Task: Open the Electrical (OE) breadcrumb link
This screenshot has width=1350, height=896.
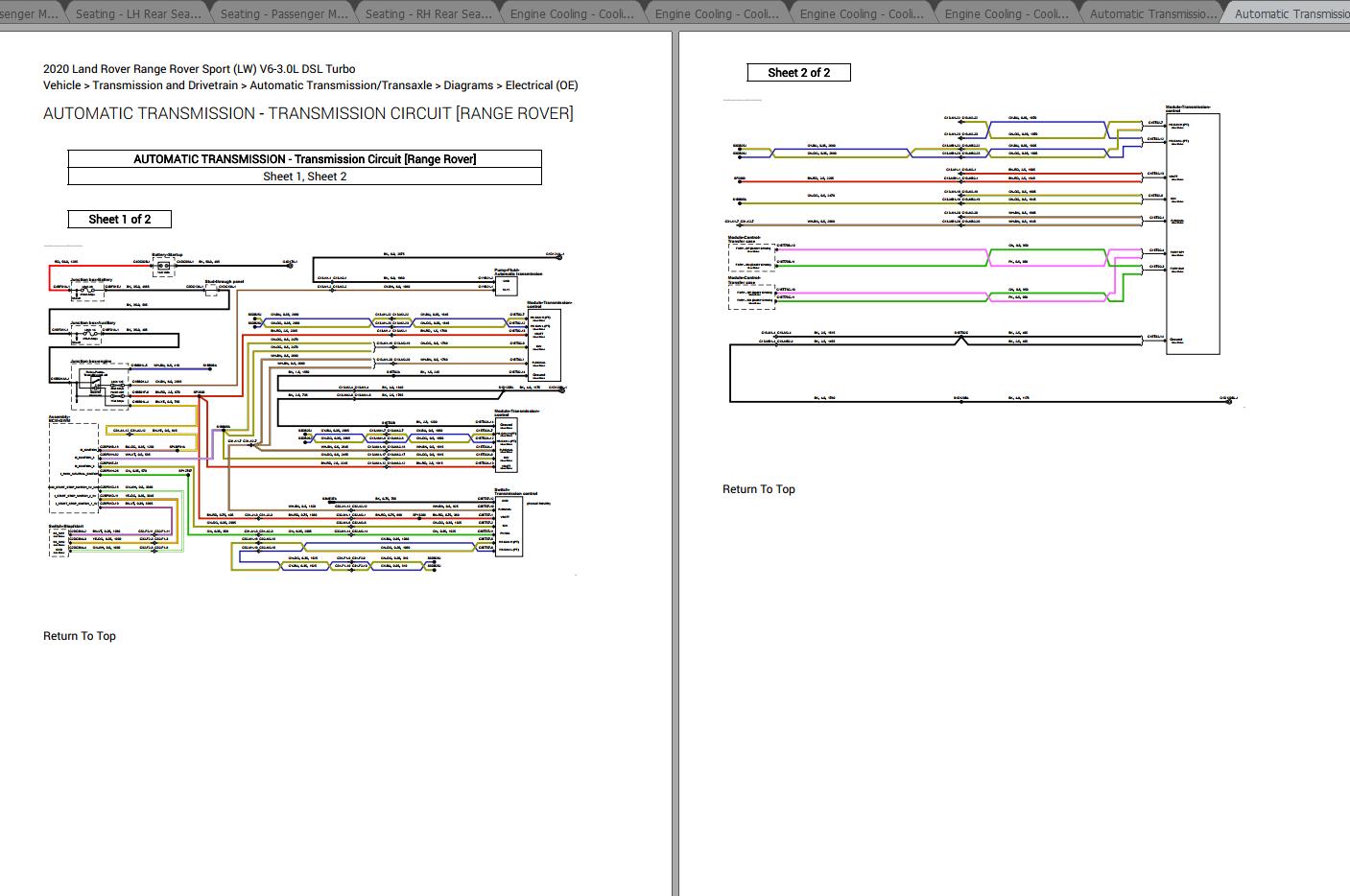Action: point(539,84)
